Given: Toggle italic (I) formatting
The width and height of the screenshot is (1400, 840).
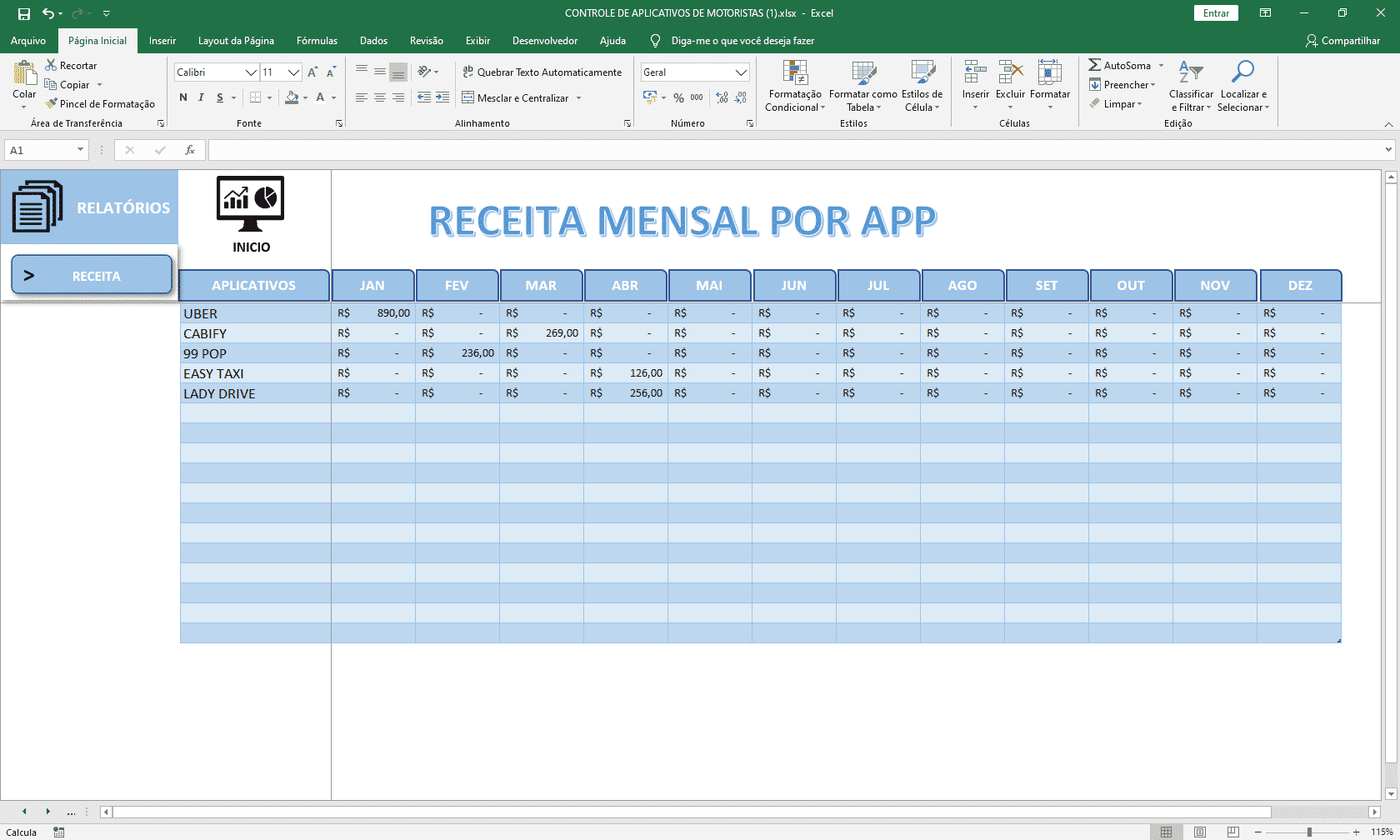Looking at the screenshot, I should 201,97.
